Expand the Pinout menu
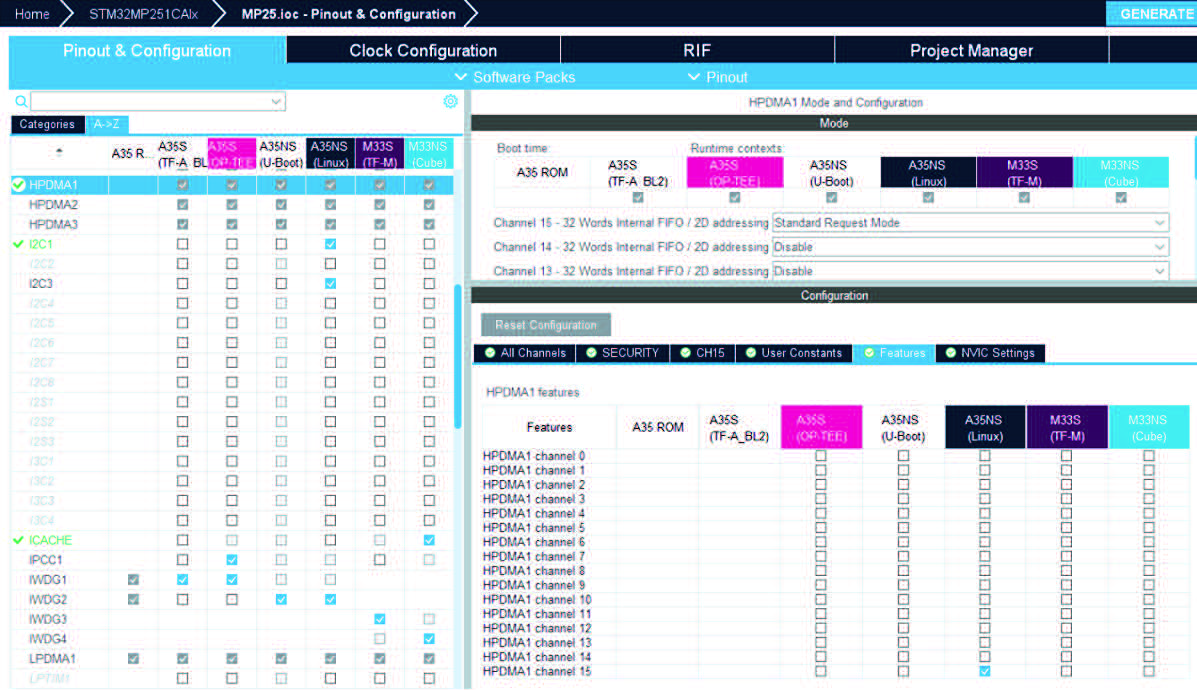The width and height of the screenshot is (1197, 690). click(718, 77)
